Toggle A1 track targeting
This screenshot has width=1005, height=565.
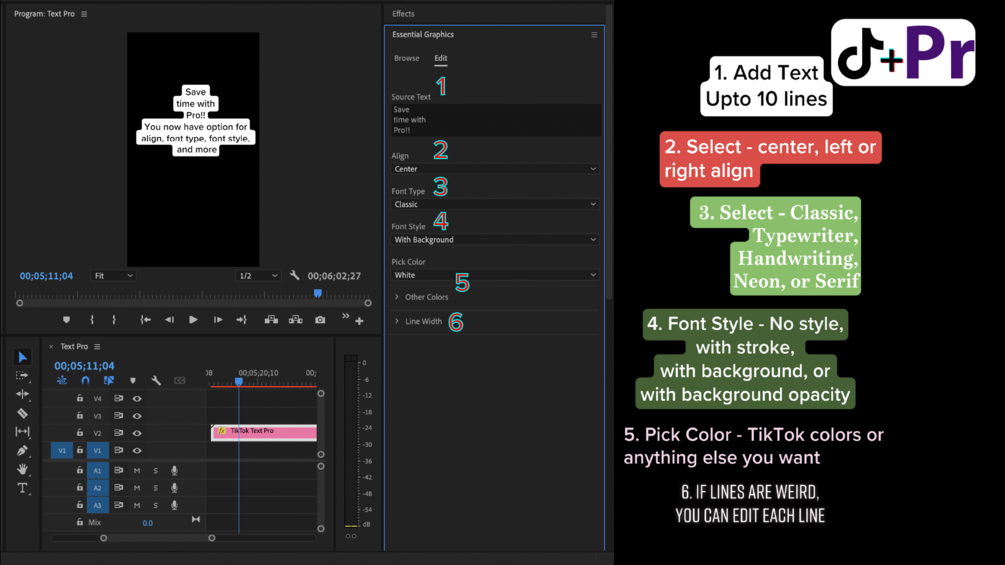coord(97,470)
